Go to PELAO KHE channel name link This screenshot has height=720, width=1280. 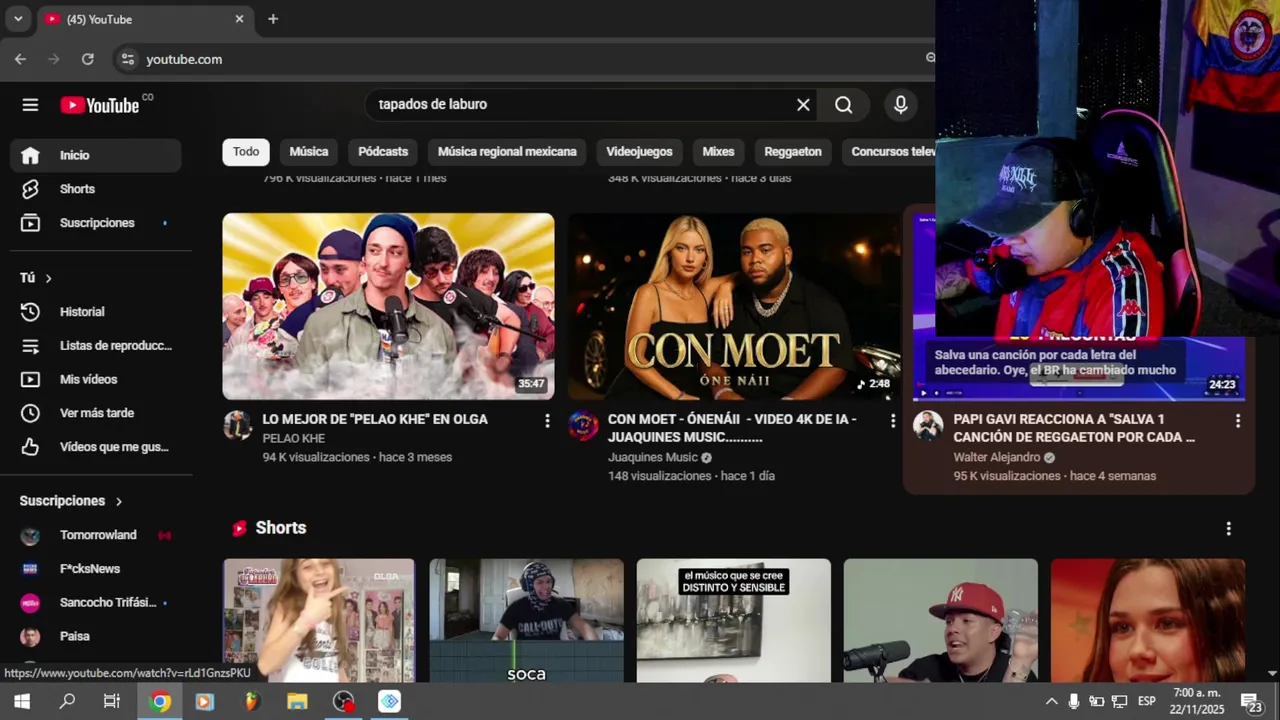point(294,439)
